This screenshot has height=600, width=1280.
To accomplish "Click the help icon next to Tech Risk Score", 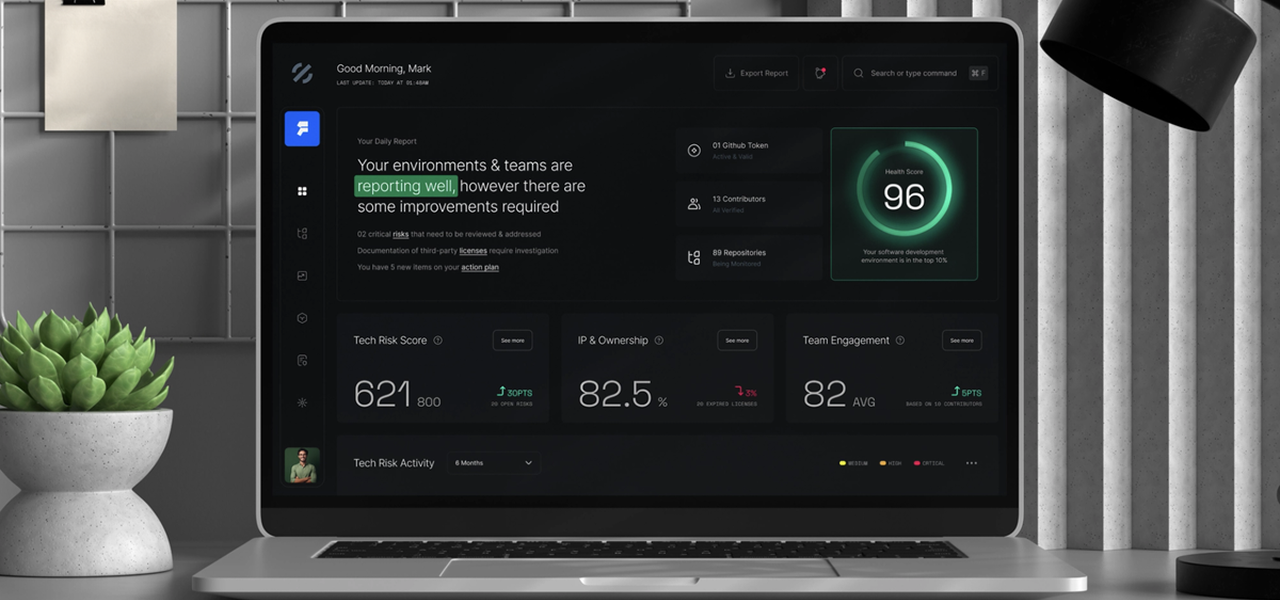I will (x=438, y=340).
